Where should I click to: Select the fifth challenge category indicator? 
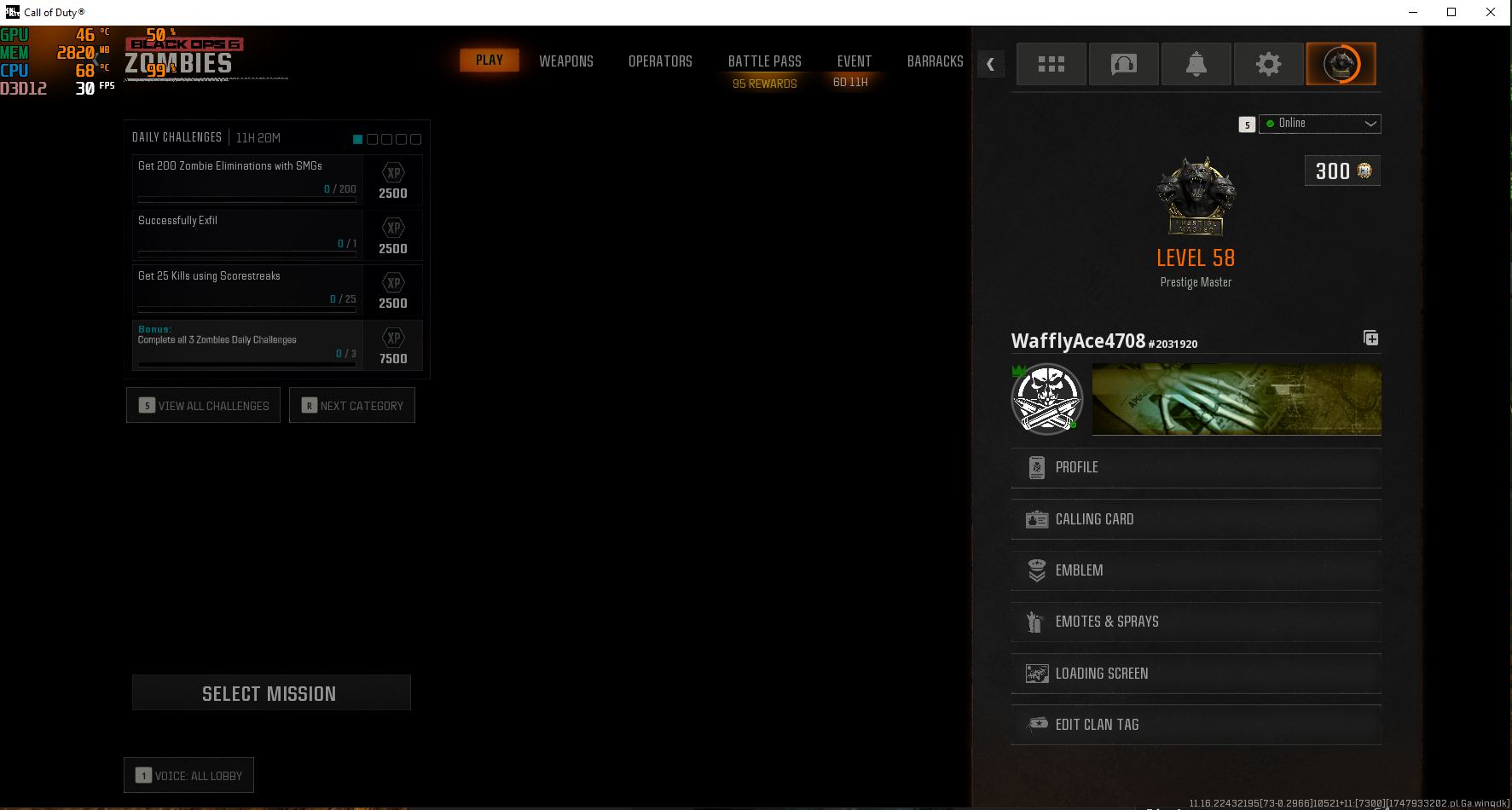point(416,139)
